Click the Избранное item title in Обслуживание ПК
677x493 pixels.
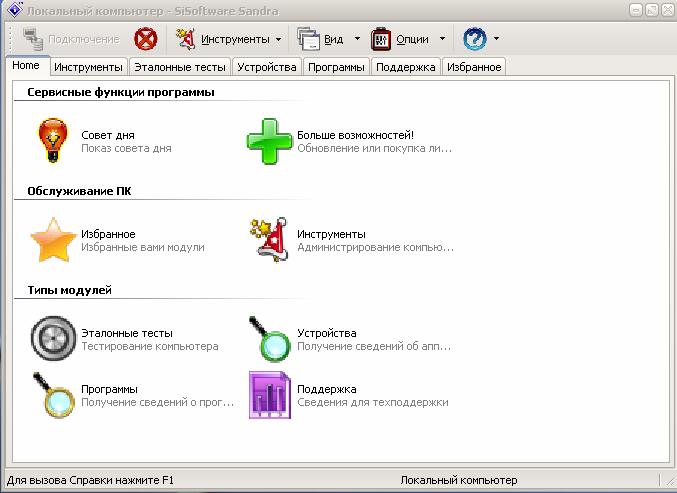pos(108,234)
